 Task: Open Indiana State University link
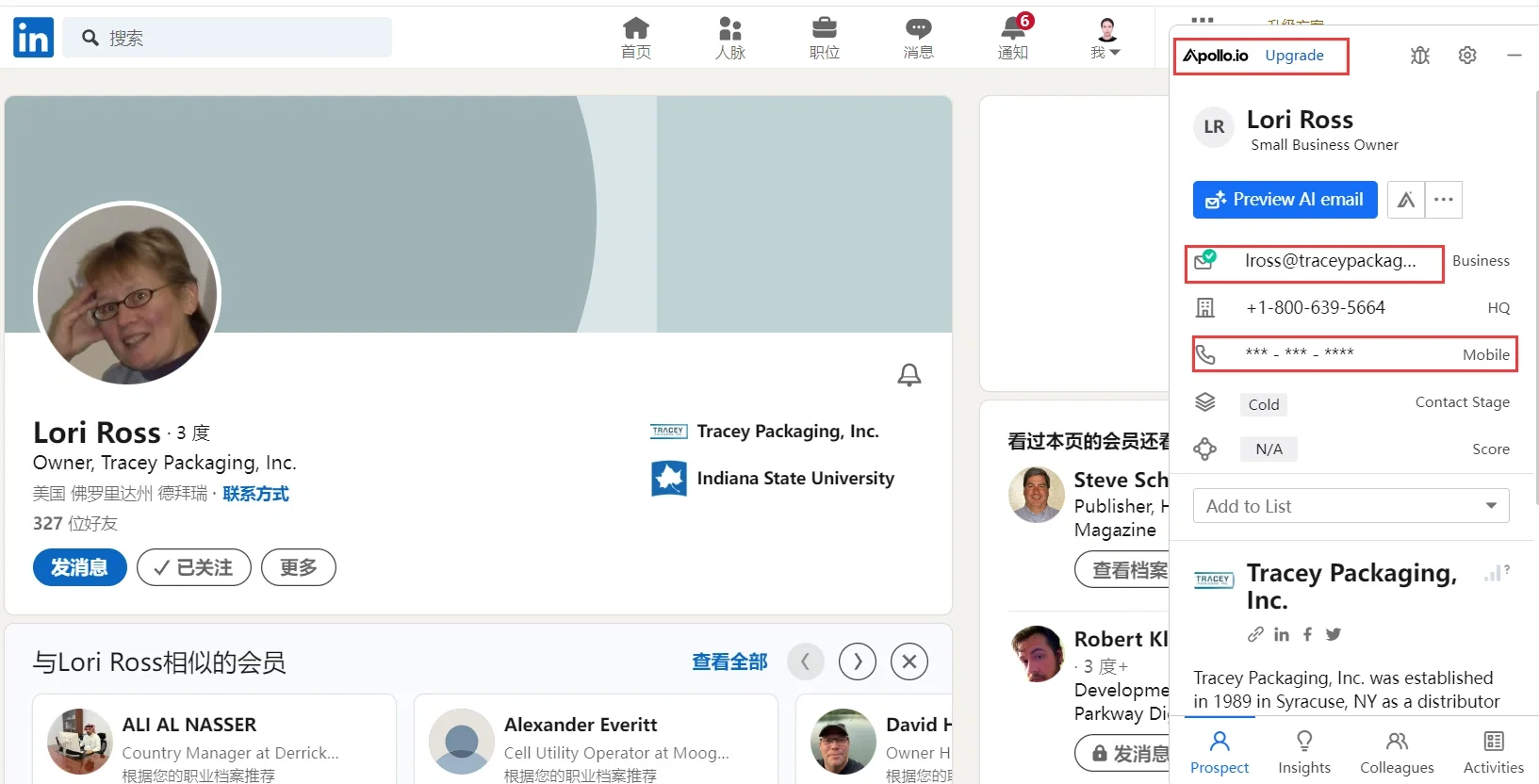click(773, 479)
